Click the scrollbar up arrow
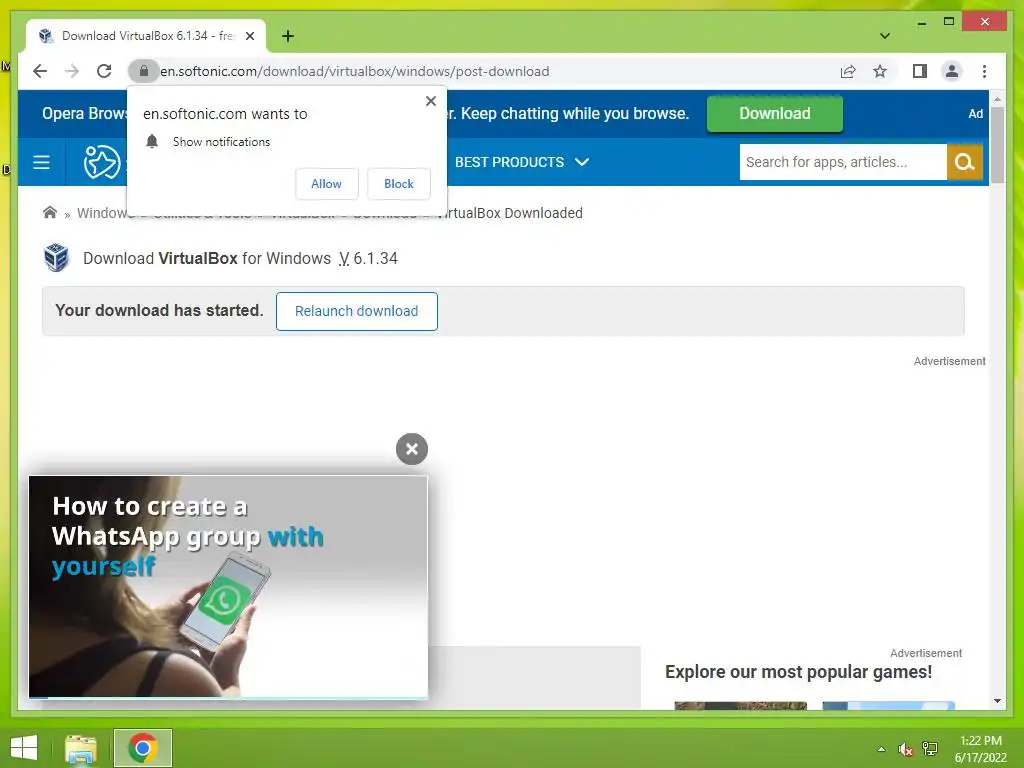This screenshot has width=1024, height=768. pyautogui.click(x=997, y=99)
